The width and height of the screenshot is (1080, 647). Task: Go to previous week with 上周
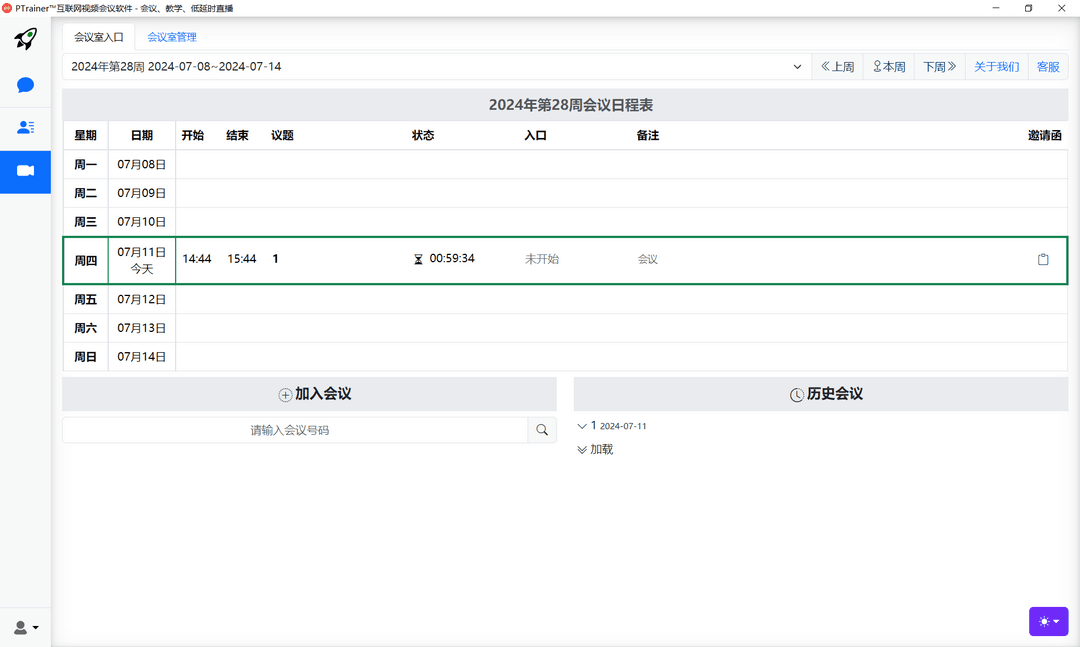(838, 67)
